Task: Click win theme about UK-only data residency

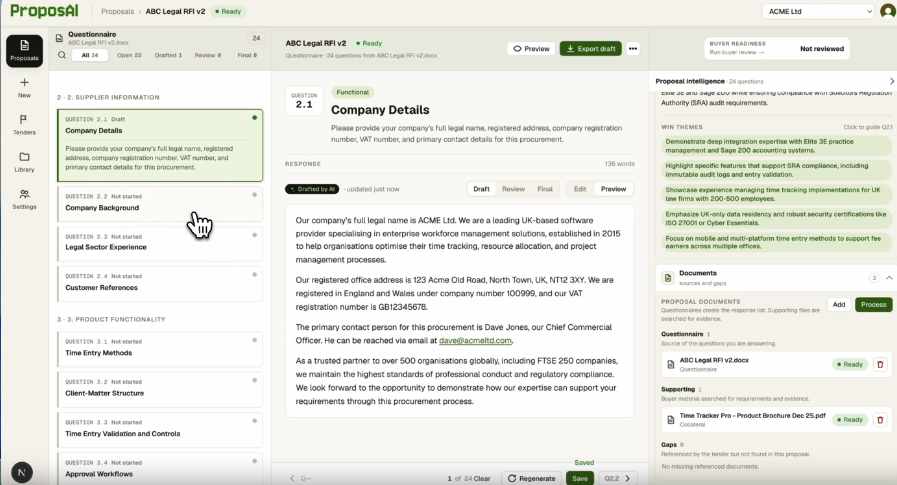Action: 776,218
